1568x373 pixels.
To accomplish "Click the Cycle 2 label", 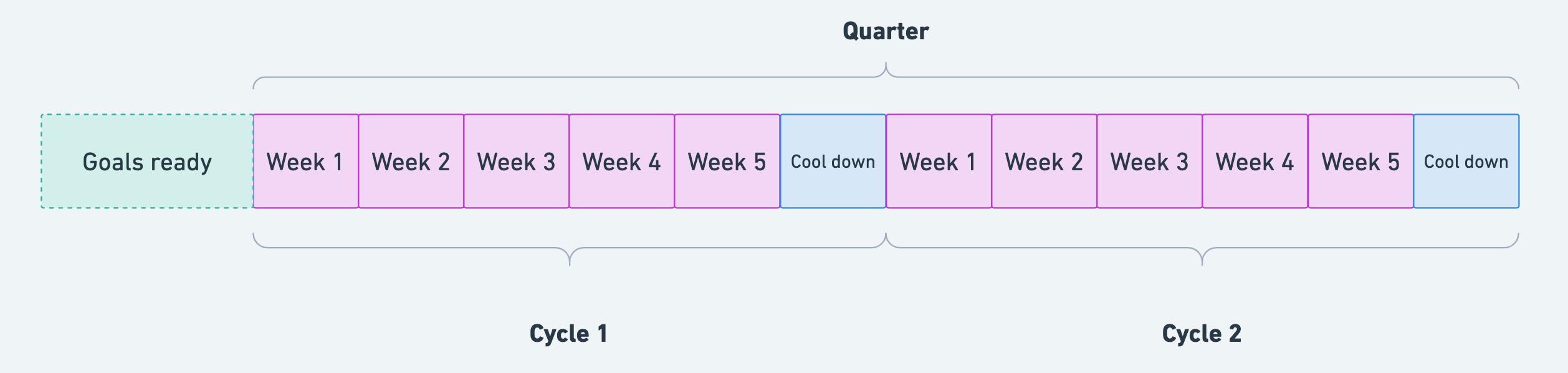I will (x=1202, y=334).
